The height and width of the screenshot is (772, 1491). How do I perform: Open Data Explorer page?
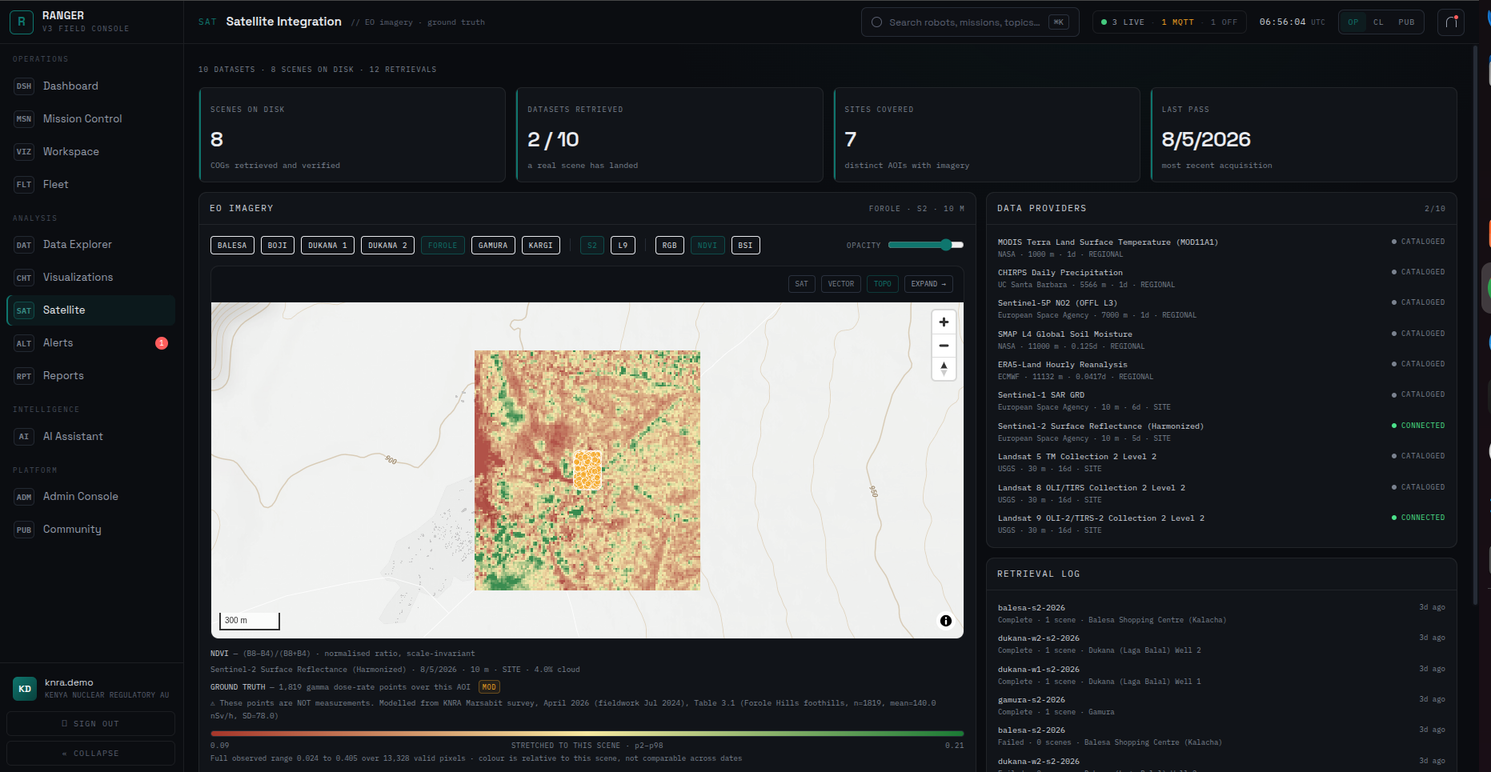pos(90,244)
